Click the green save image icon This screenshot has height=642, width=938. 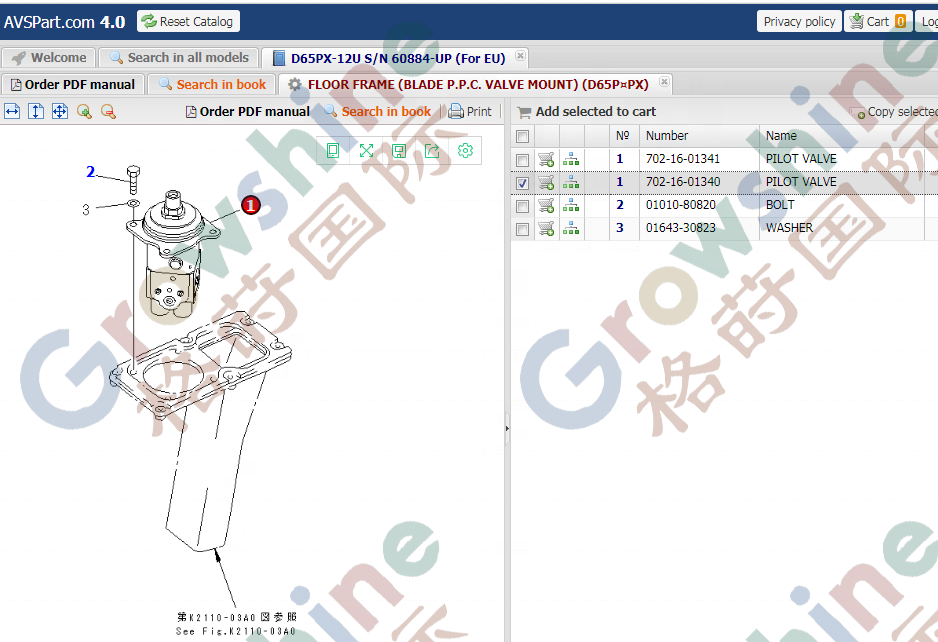pos(399,151)
